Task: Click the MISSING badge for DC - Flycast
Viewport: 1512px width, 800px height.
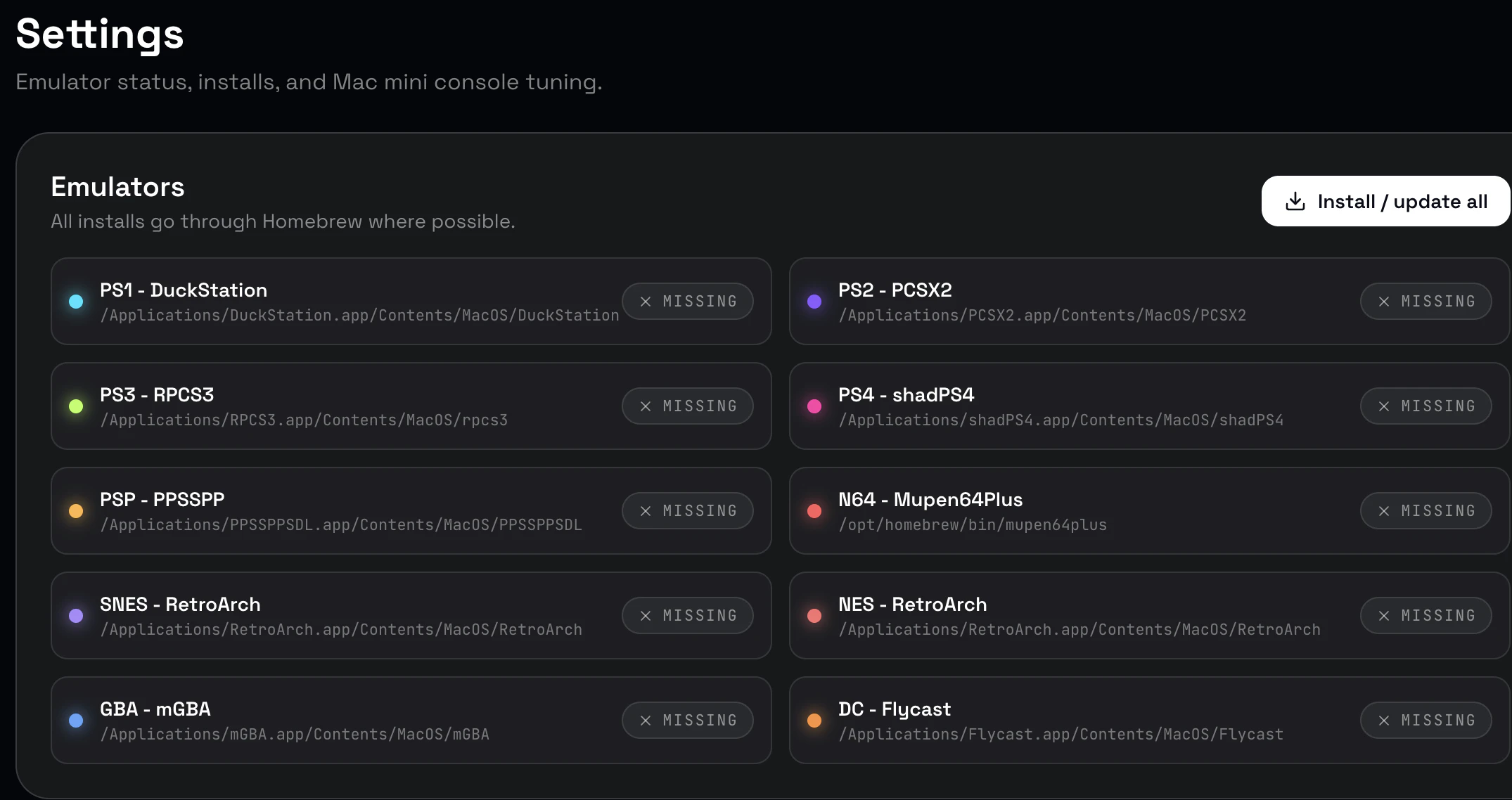Action: (x=1425, y=720)
